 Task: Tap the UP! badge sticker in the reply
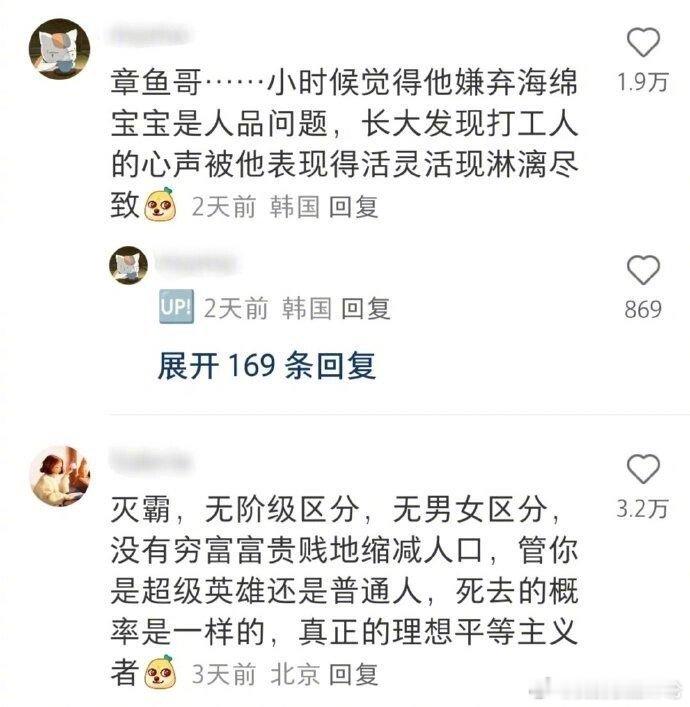pyautogui.click(x=177, y=307)
